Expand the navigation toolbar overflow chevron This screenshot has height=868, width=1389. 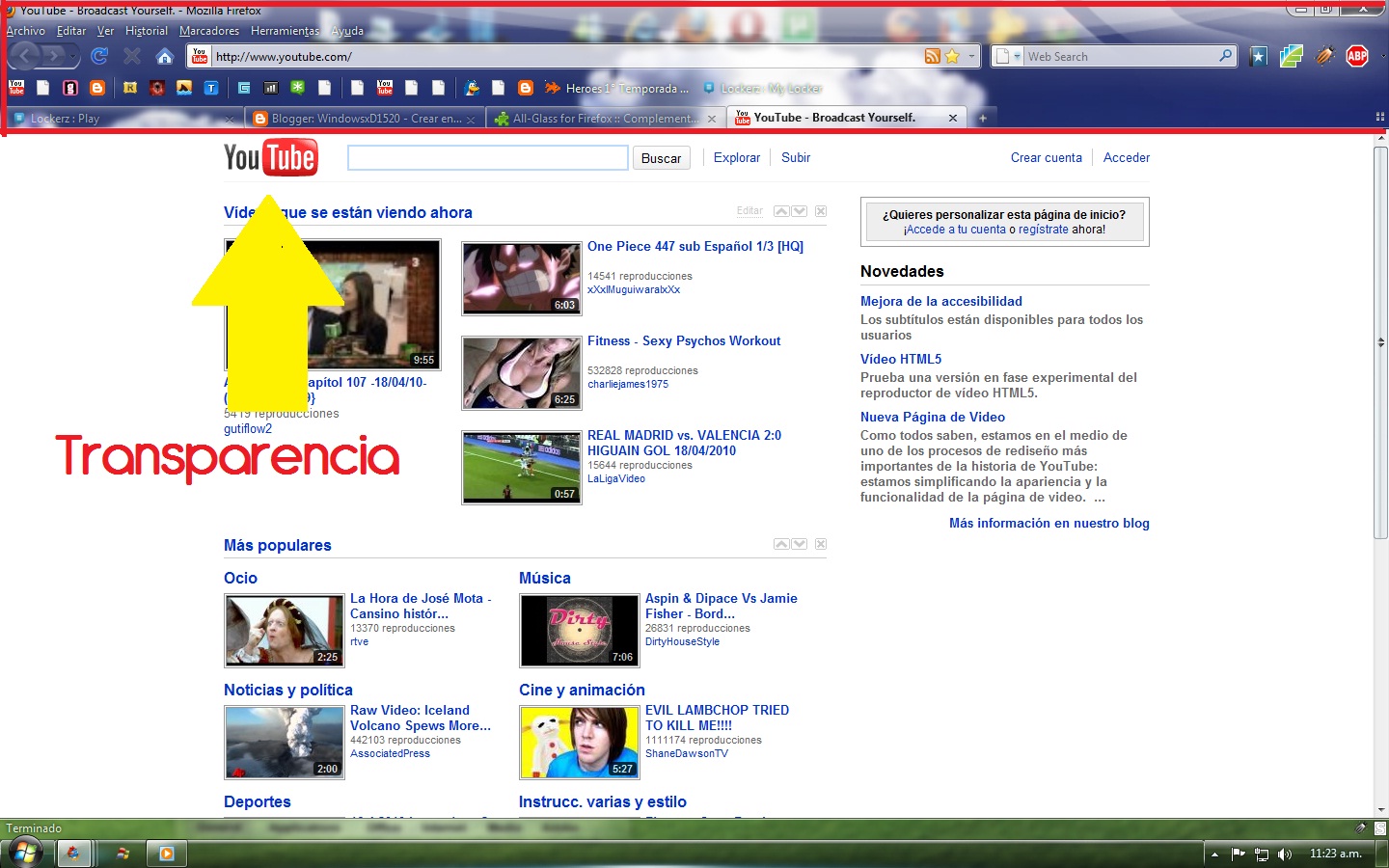[1382, 56]
